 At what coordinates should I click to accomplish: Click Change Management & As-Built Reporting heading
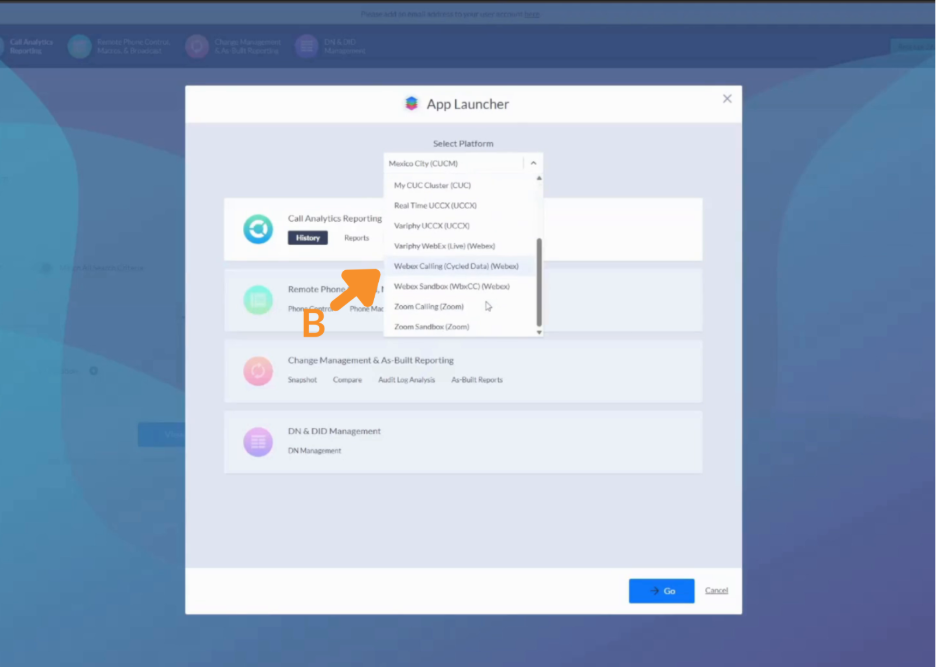click(x=371, y=360)
